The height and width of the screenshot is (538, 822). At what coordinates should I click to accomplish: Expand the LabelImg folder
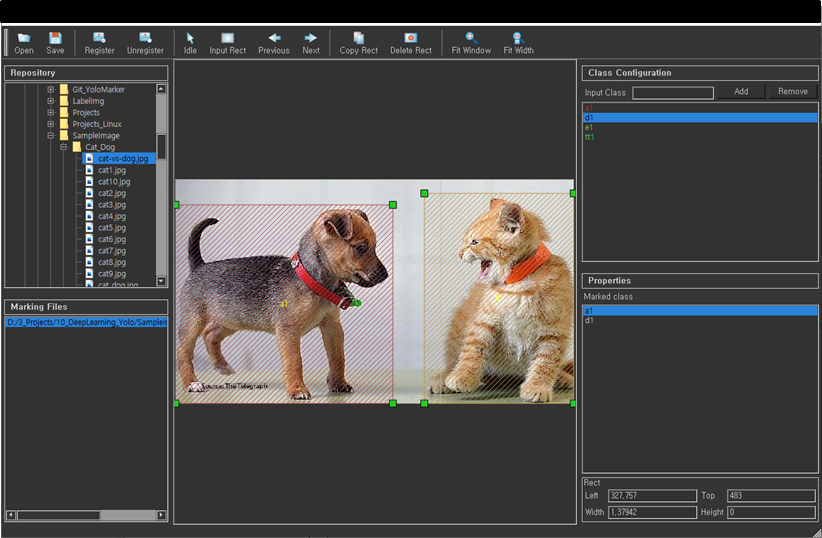coord(51,101)
